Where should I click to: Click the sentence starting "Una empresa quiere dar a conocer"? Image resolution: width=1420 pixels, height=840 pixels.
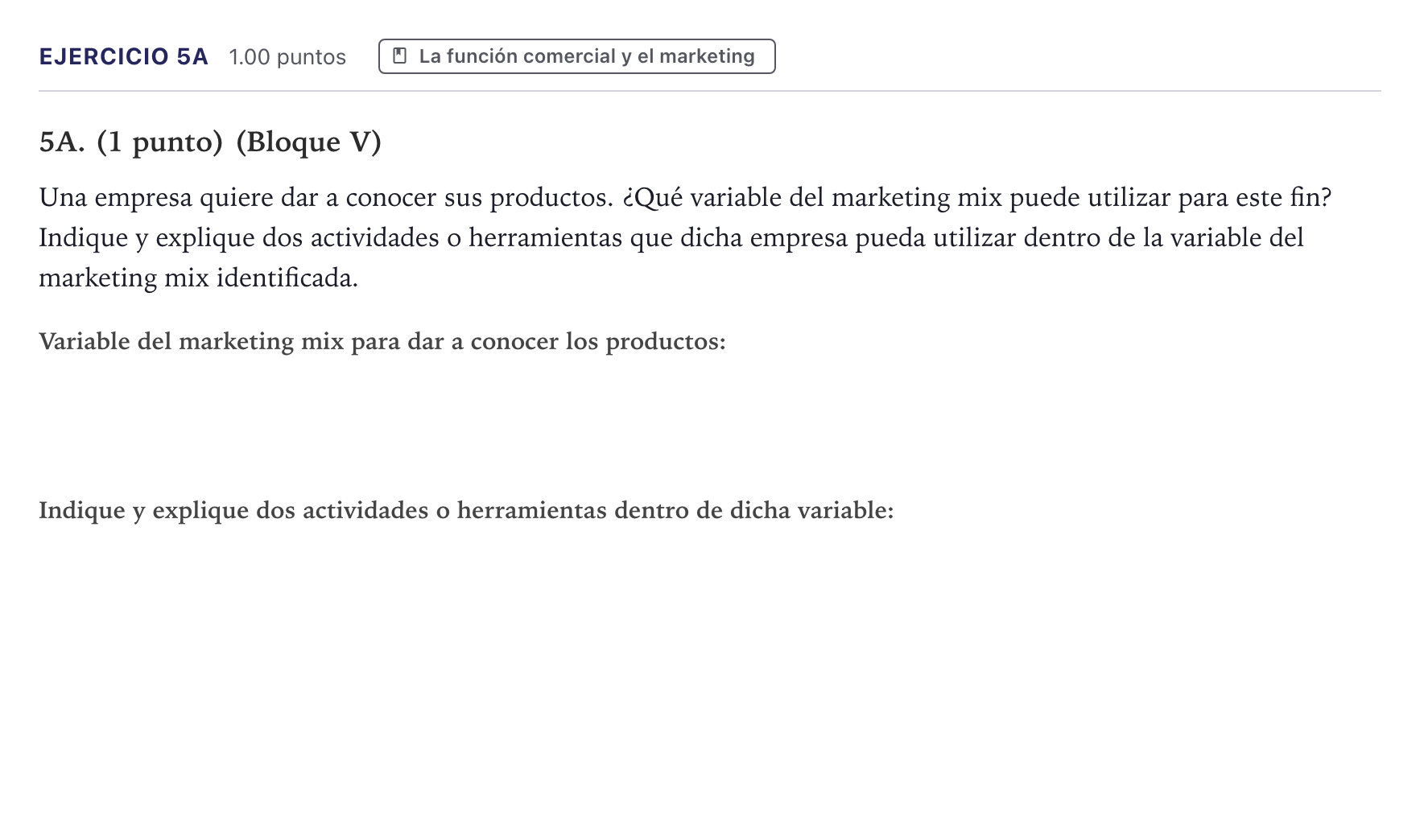[x=685, y=198]
